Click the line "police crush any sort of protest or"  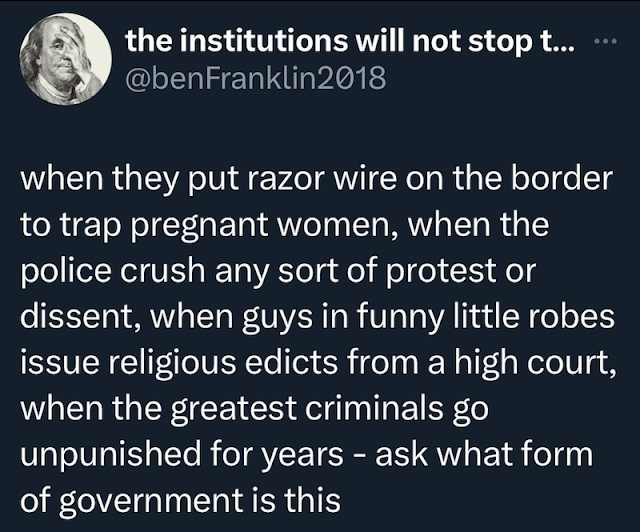coord(278,271)
